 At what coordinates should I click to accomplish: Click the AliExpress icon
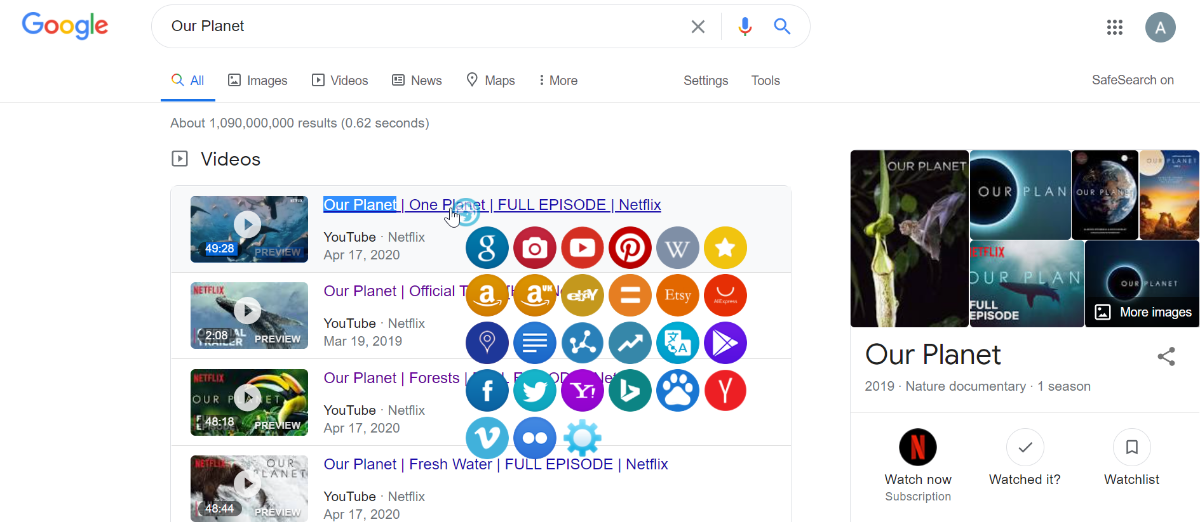coord(725,295)
